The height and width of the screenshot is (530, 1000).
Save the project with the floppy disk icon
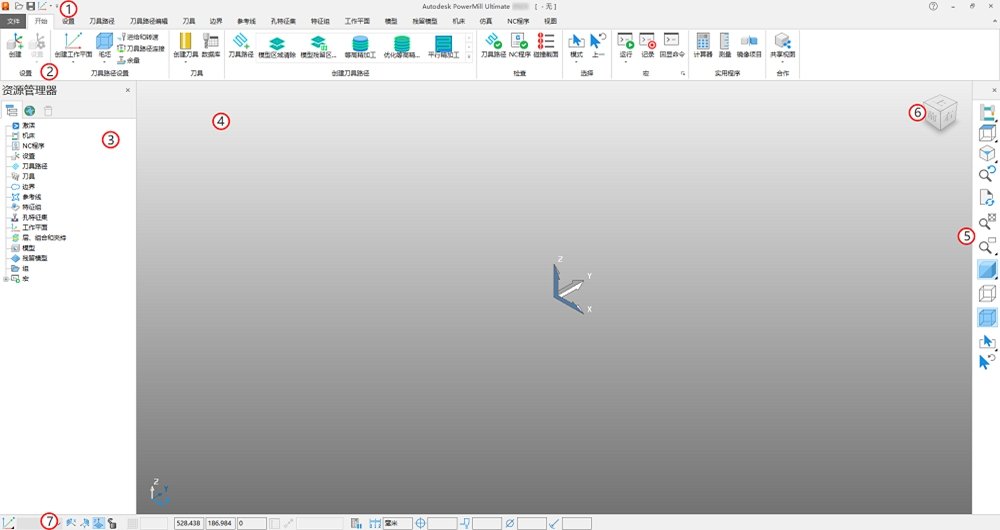click(30, 6)
